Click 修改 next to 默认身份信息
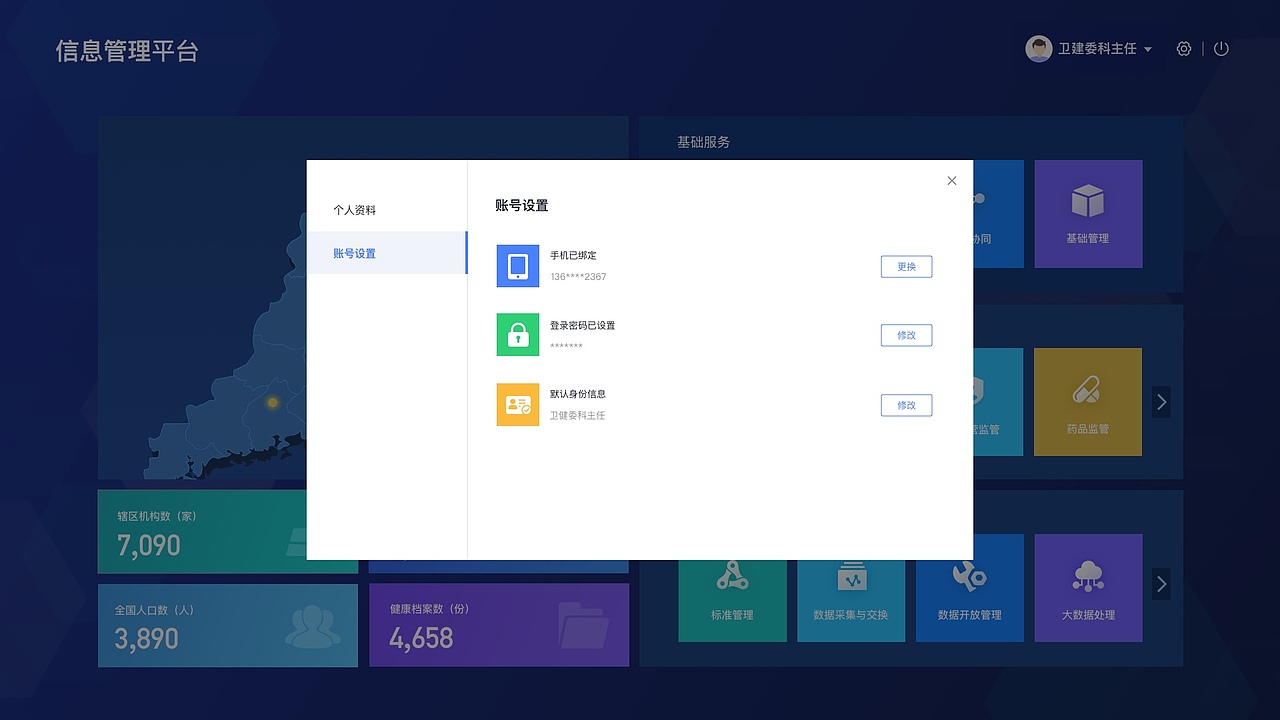Screen dimensions: 1280x720 906,405
